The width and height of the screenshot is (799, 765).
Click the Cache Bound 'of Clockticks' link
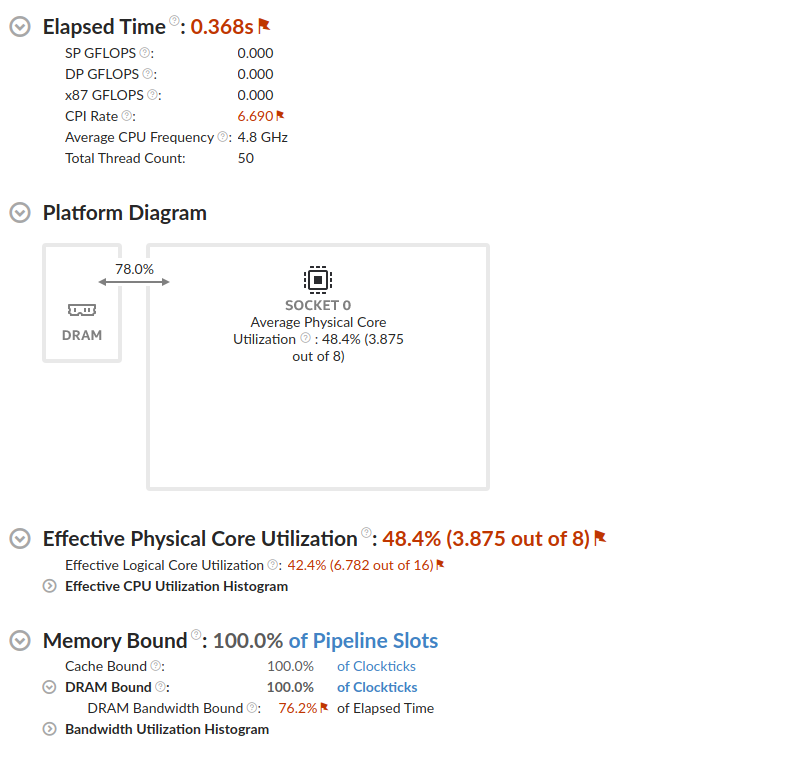tap(376, 666)
